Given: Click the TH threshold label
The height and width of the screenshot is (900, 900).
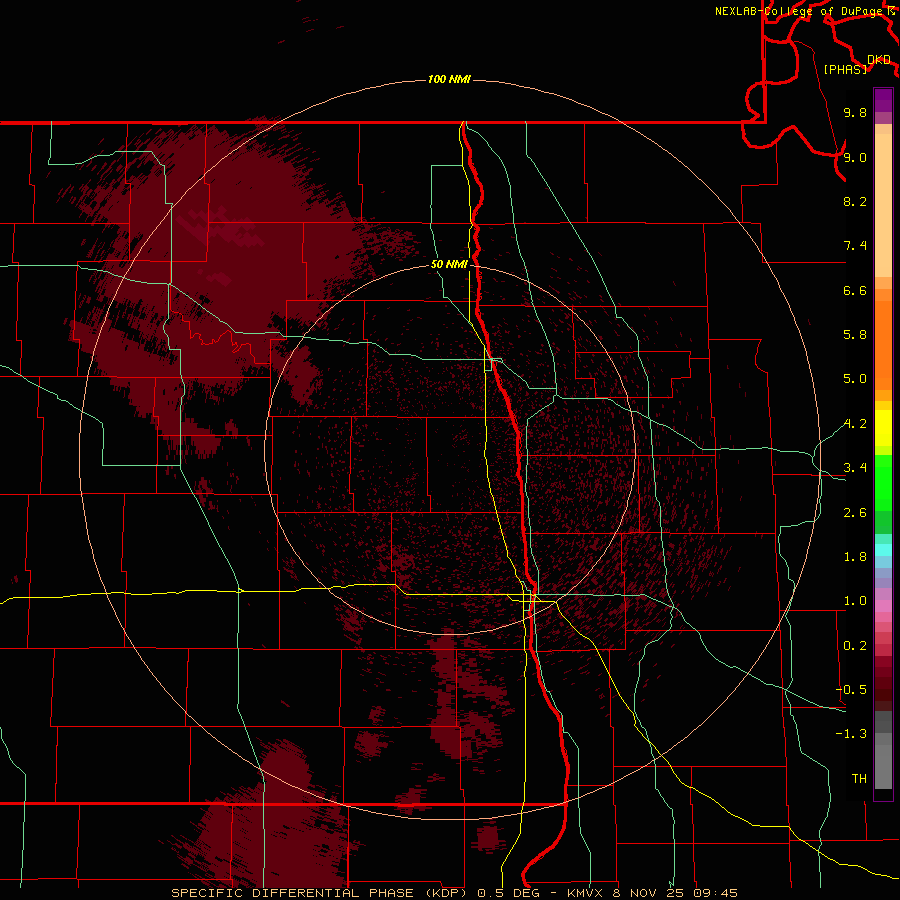Looking at the screenshot, I should pos(859,779).
